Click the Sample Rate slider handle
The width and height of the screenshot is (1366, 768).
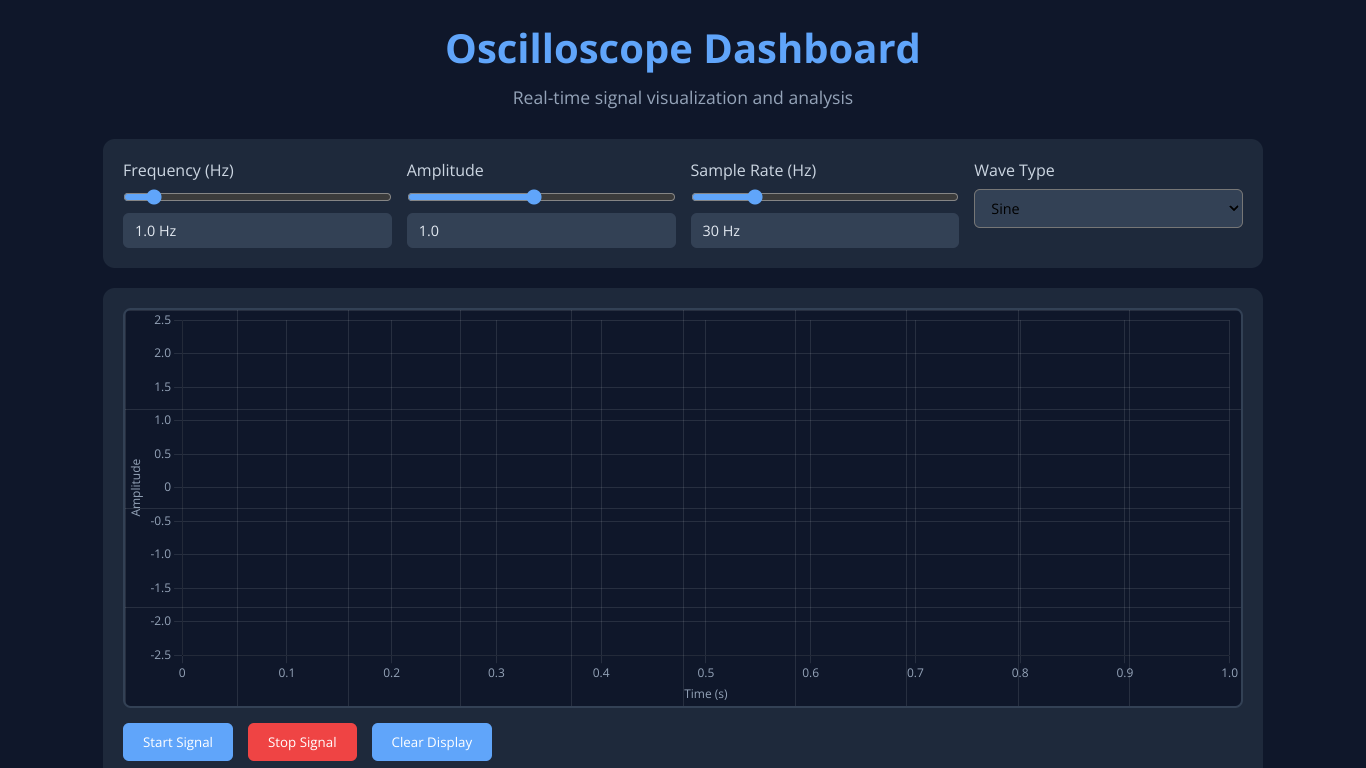pyautogui.click(x=755, y=197)
